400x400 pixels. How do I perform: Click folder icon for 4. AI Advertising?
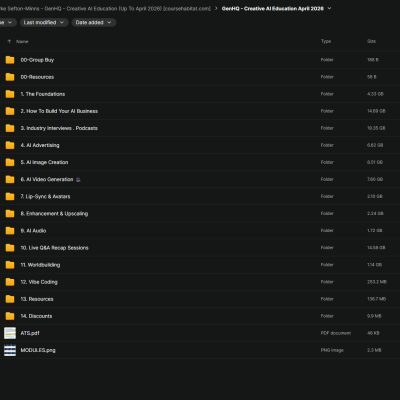point(10,145)
